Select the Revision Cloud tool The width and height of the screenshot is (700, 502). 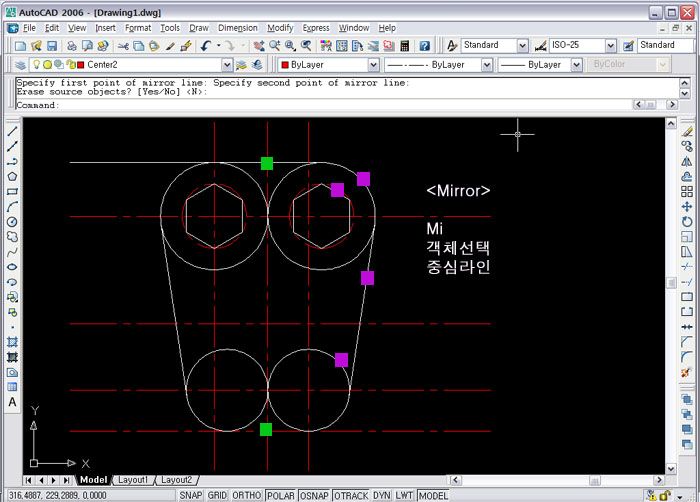point(12,237)
